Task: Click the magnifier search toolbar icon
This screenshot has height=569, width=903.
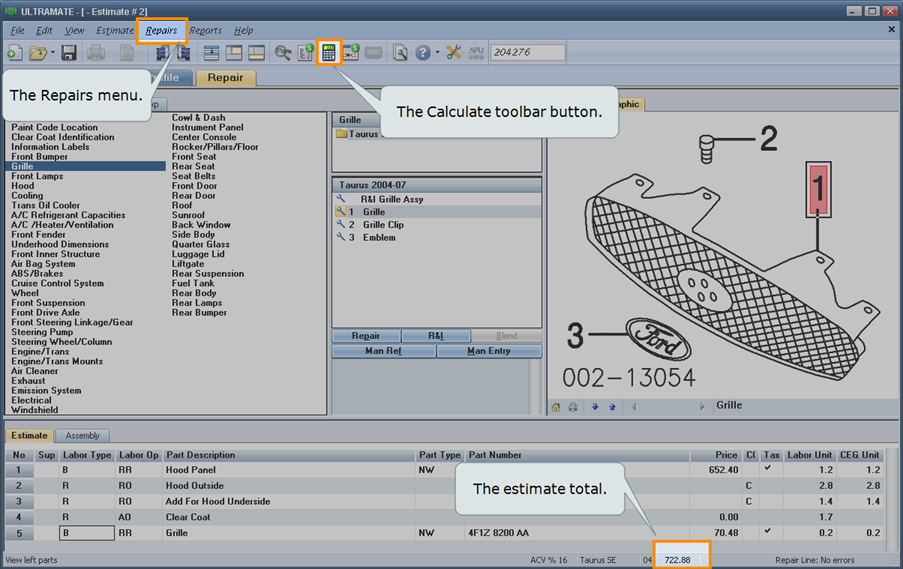Action: click(x=283, y=53)
